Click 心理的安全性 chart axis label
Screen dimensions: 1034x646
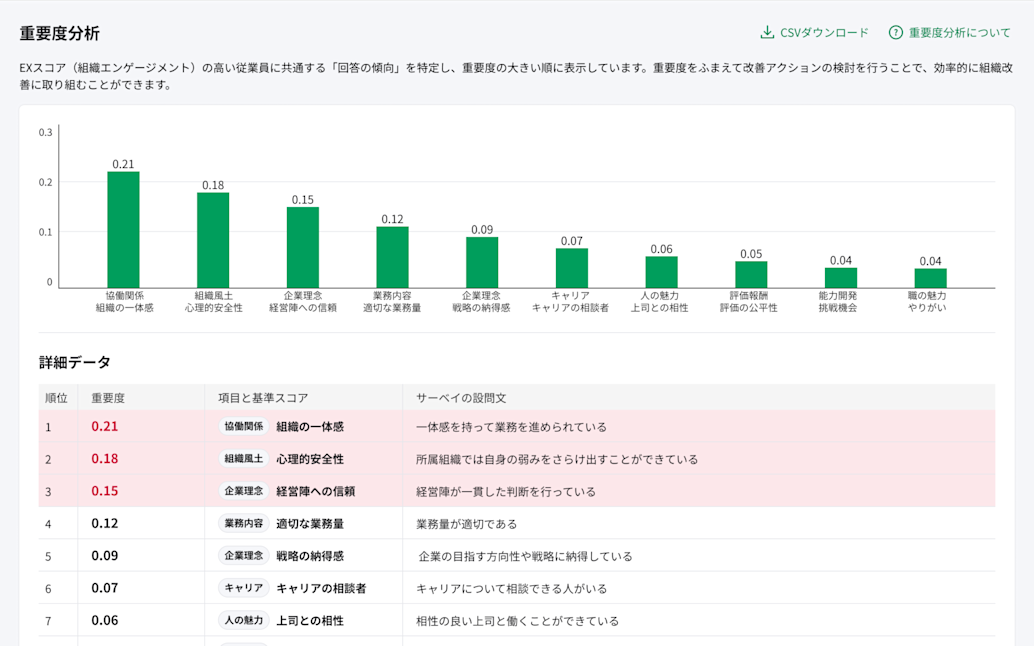tap(214, 308)
